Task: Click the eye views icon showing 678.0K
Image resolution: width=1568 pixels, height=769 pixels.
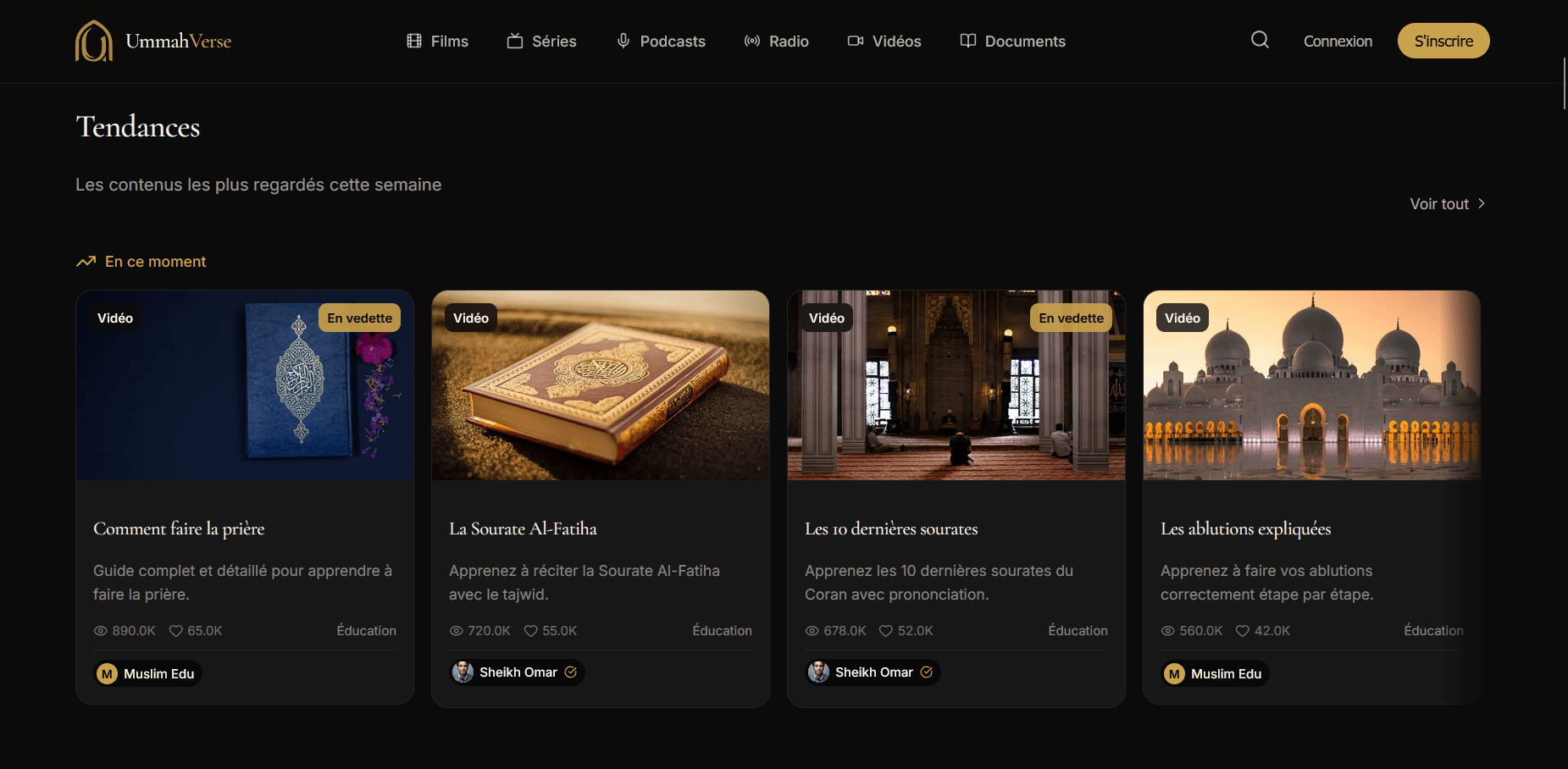Action: pos(812,631)
